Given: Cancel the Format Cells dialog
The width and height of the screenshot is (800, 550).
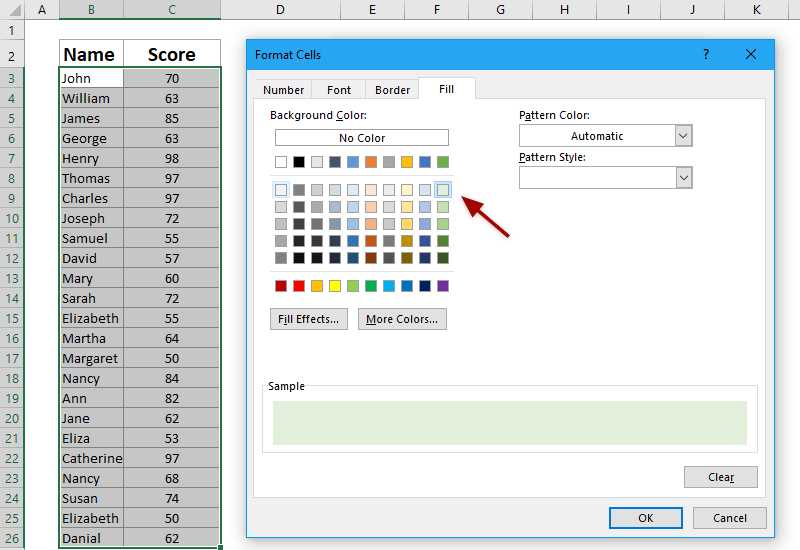Looking at the screenshot, I should (x=729, y=518).
